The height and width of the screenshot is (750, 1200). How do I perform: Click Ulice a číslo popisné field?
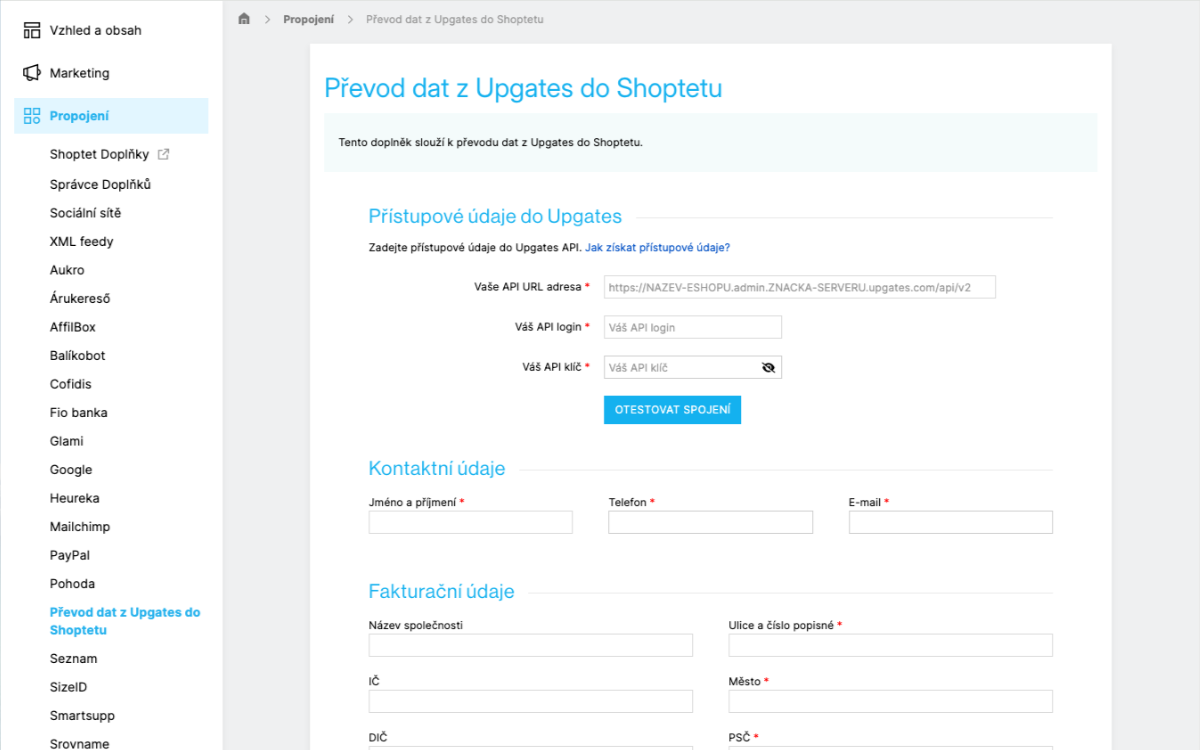(x=891, y=645)
